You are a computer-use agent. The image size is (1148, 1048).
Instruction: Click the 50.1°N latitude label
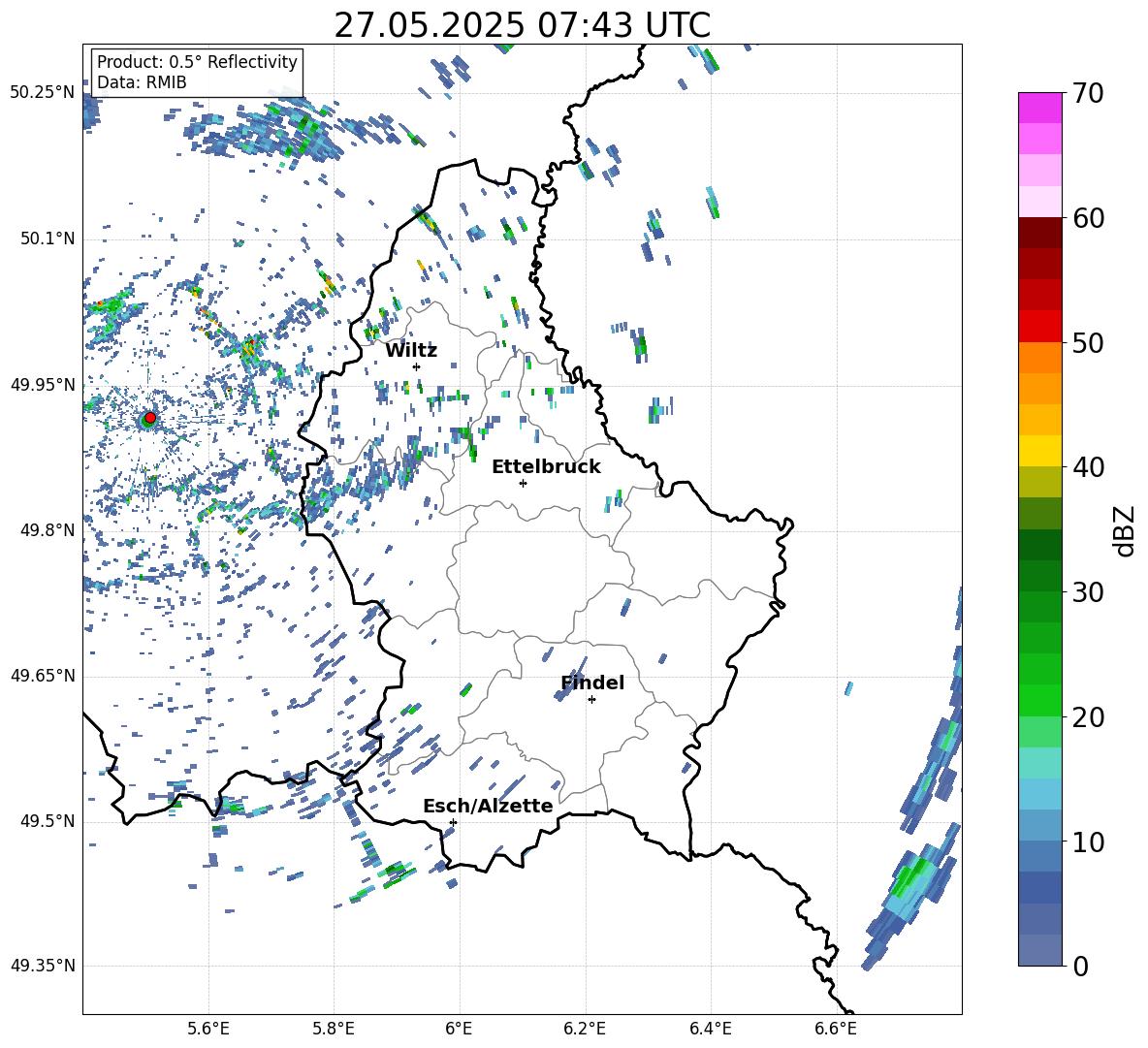47,238
